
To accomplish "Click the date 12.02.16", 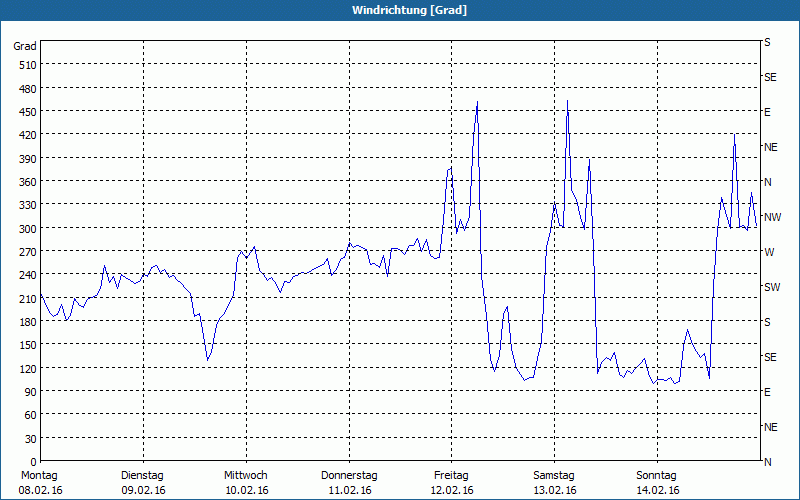I will tap(452, 490).
